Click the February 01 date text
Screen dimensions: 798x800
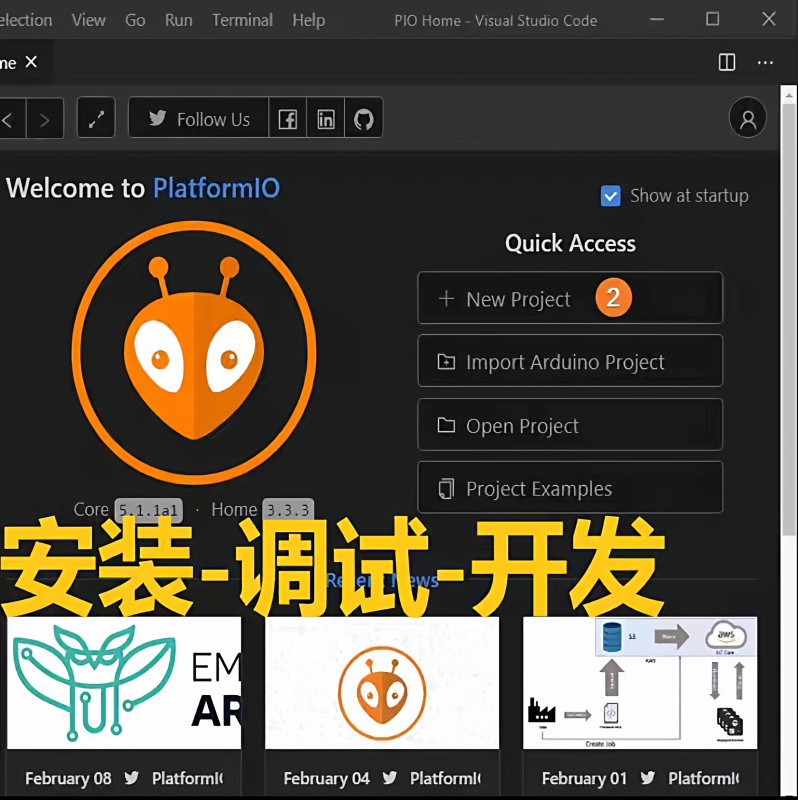tap(584, 778)
